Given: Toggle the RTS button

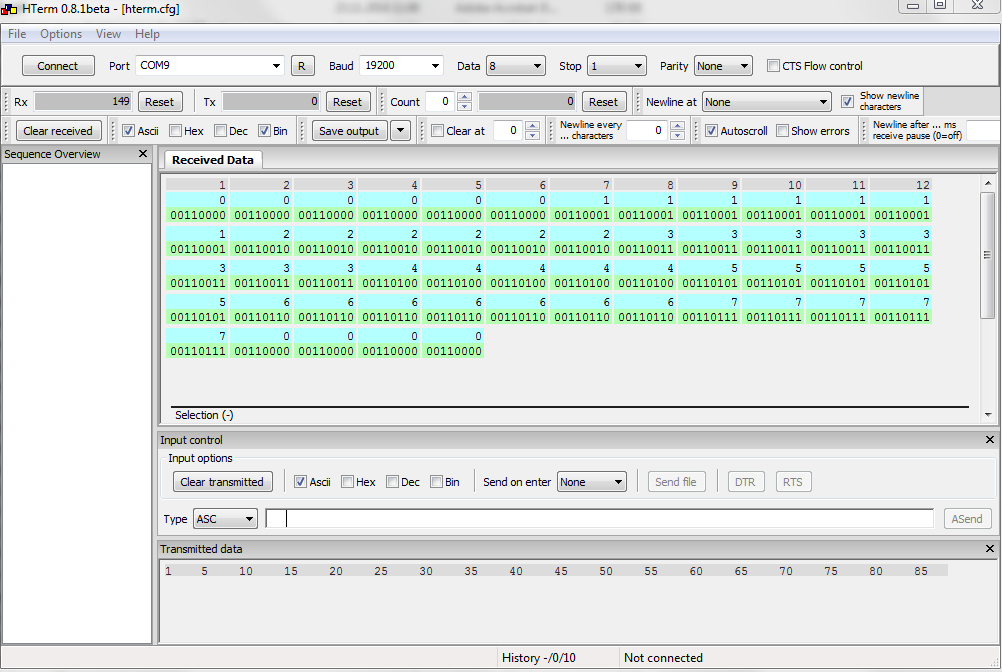Looking at the screenshot, I should coord(793,482).
